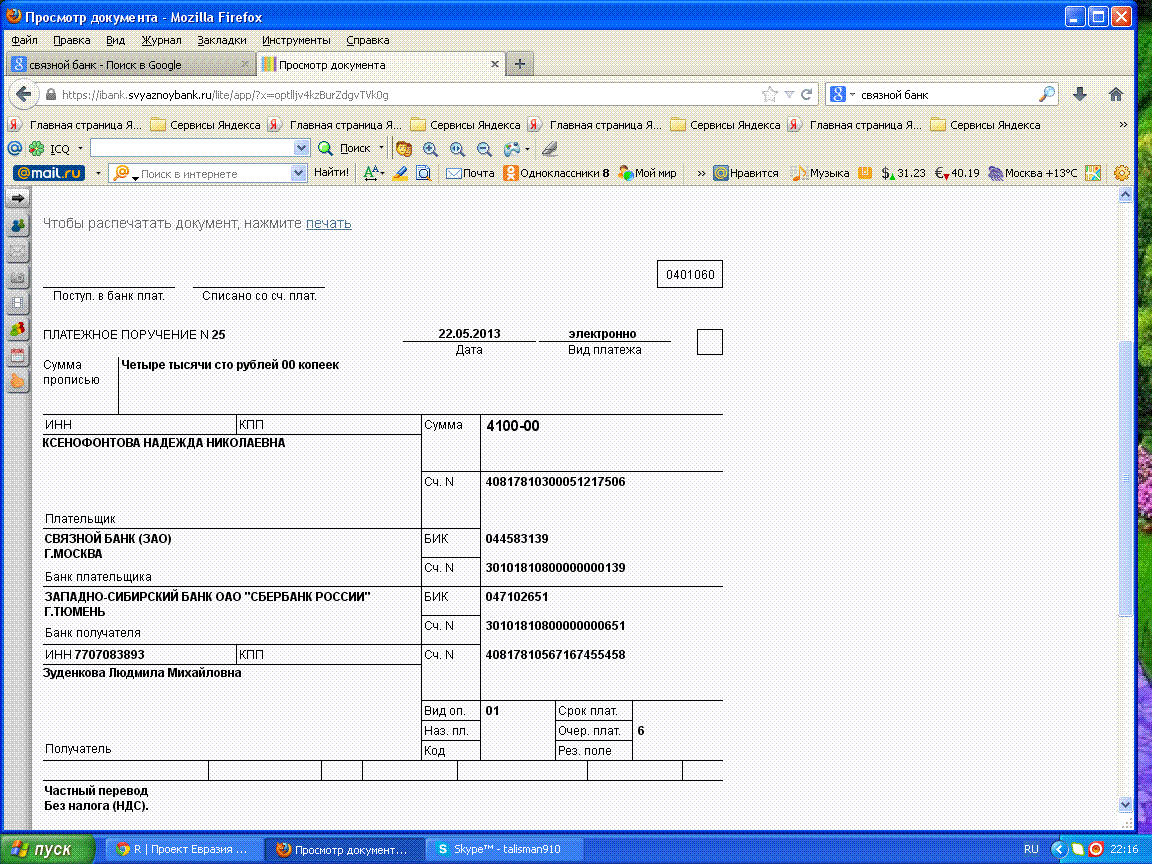Click the zoom-in magnifier toolbar icon

tap(431, 148)
